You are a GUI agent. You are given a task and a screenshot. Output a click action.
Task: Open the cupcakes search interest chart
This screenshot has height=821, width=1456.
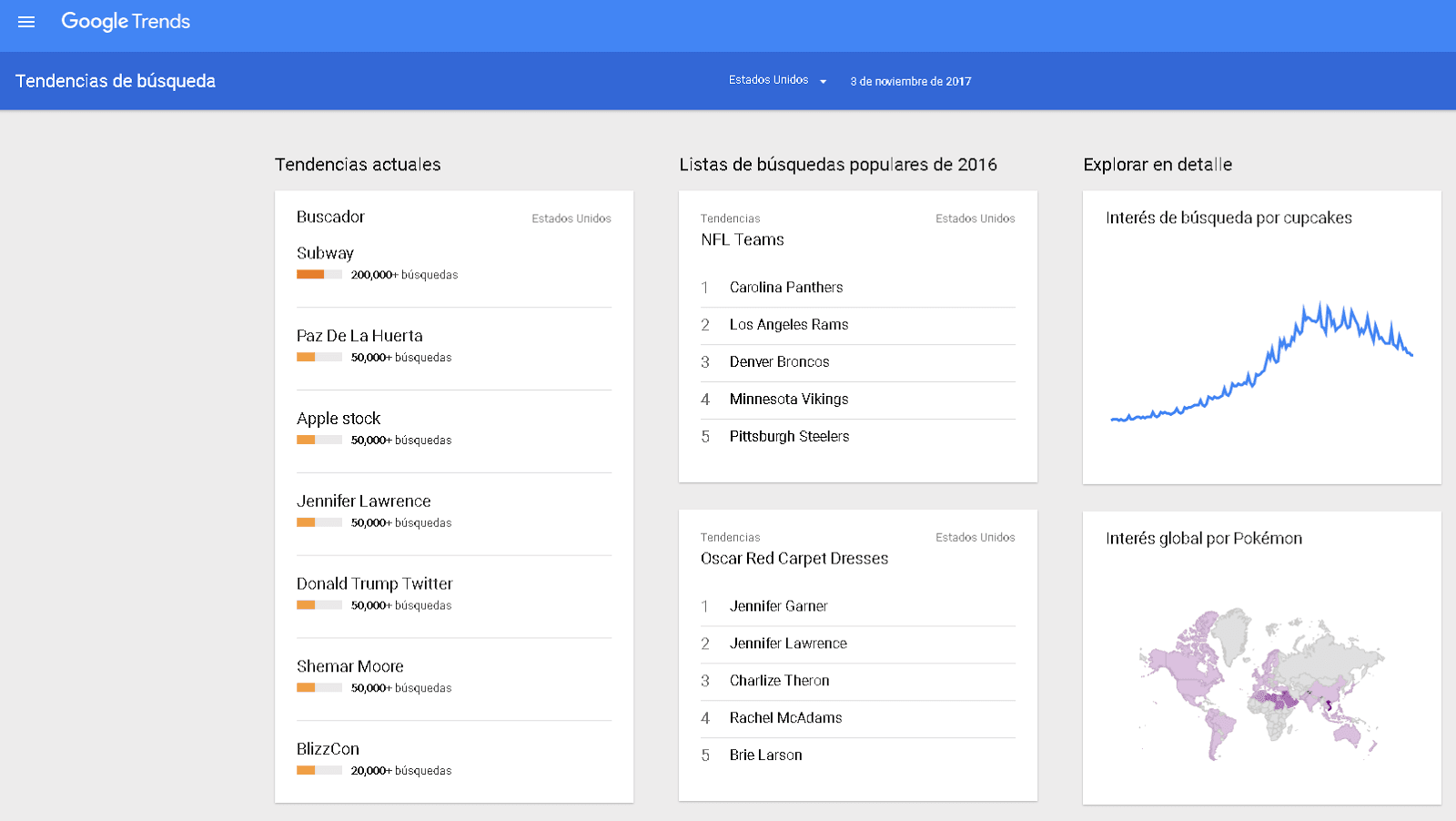pos(1261,361)
